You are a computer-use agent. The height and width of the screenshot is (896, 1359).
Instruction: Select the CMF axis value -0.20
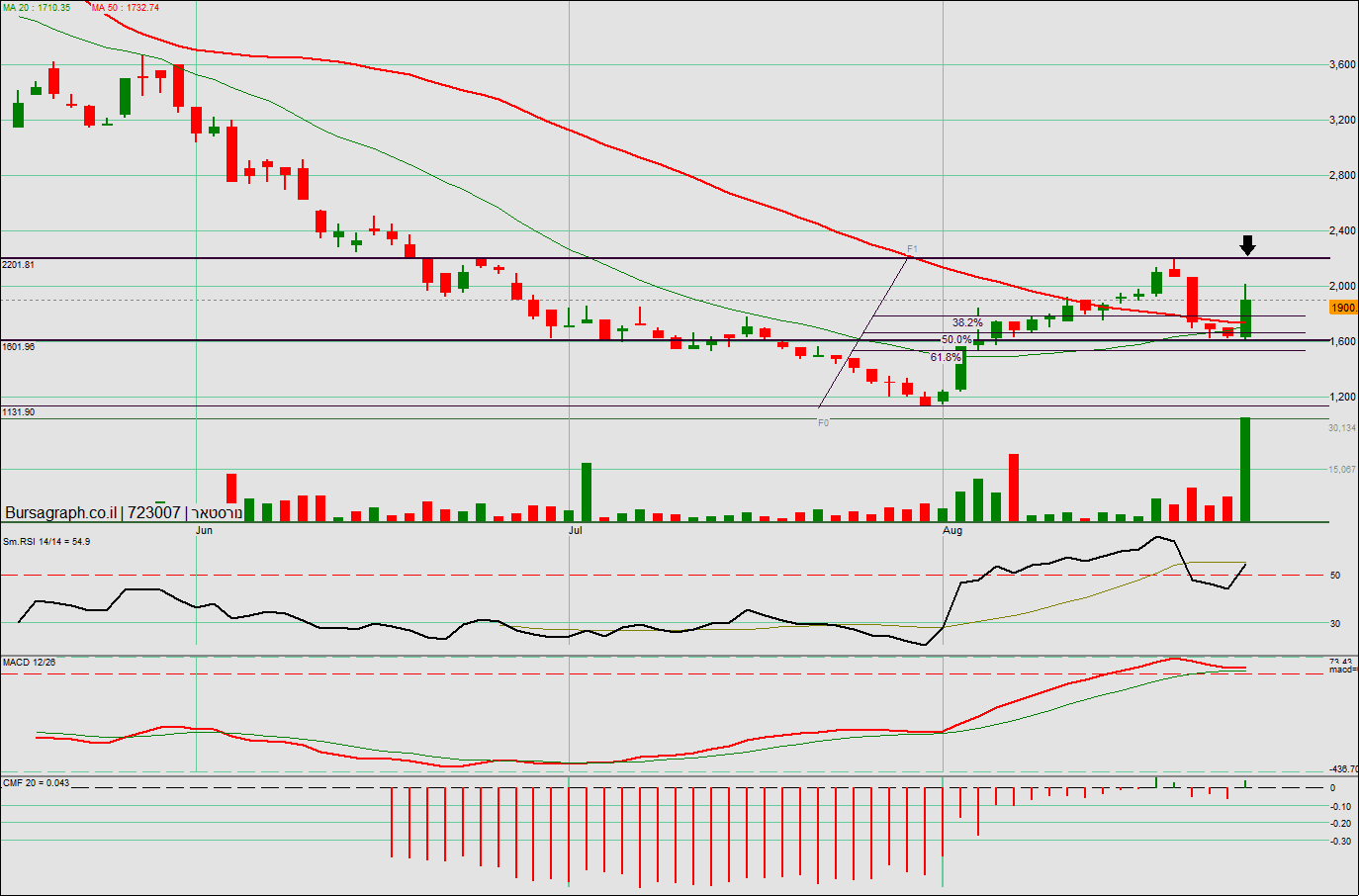[x=1340, y=824]
